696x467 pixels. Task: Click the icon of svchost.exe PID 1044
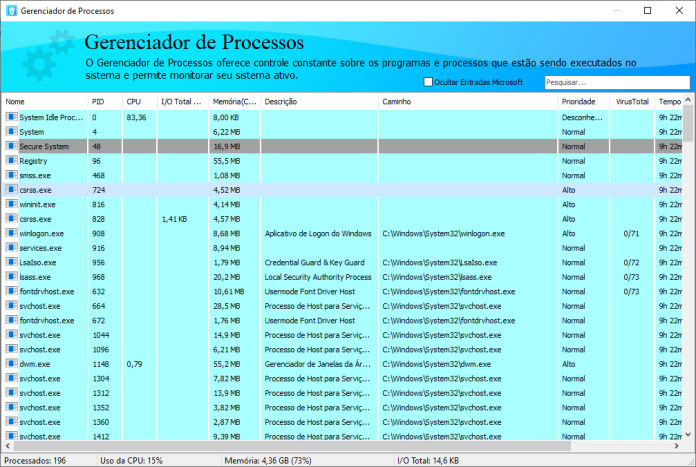tap(12, 334)
